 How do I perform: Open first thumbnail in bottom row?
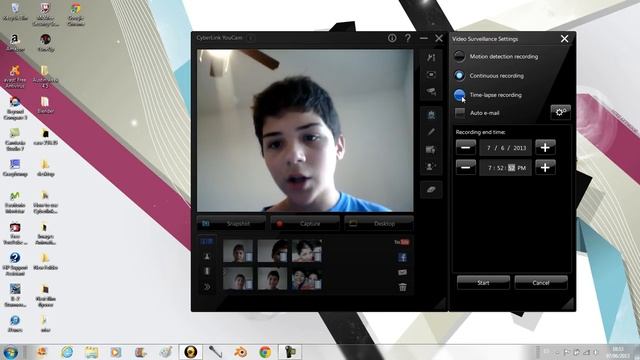(x=238, y=279)
